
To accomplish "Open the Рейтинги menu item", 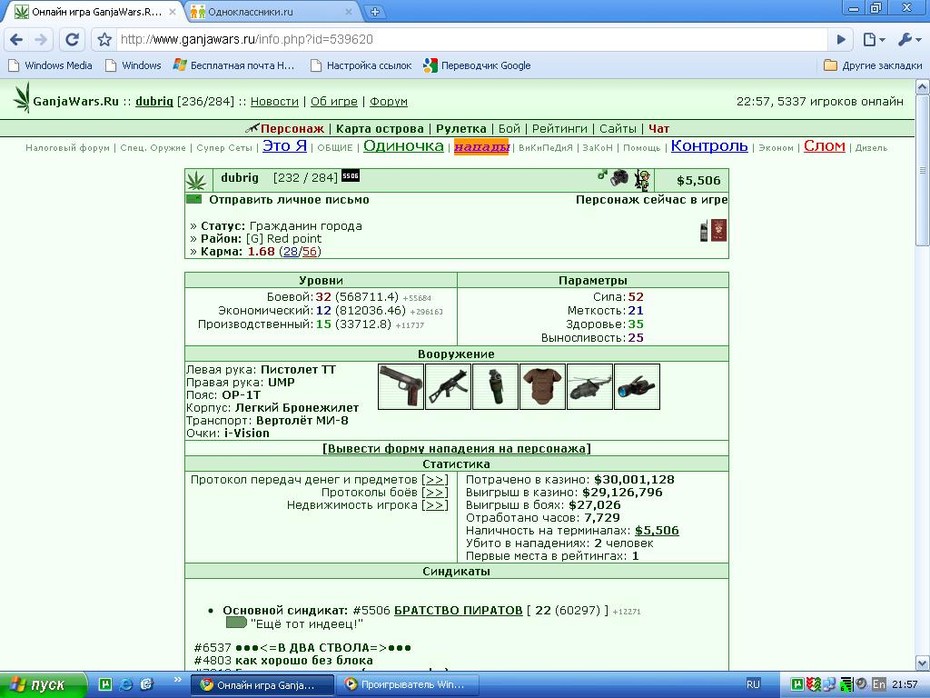I will 559,129.
